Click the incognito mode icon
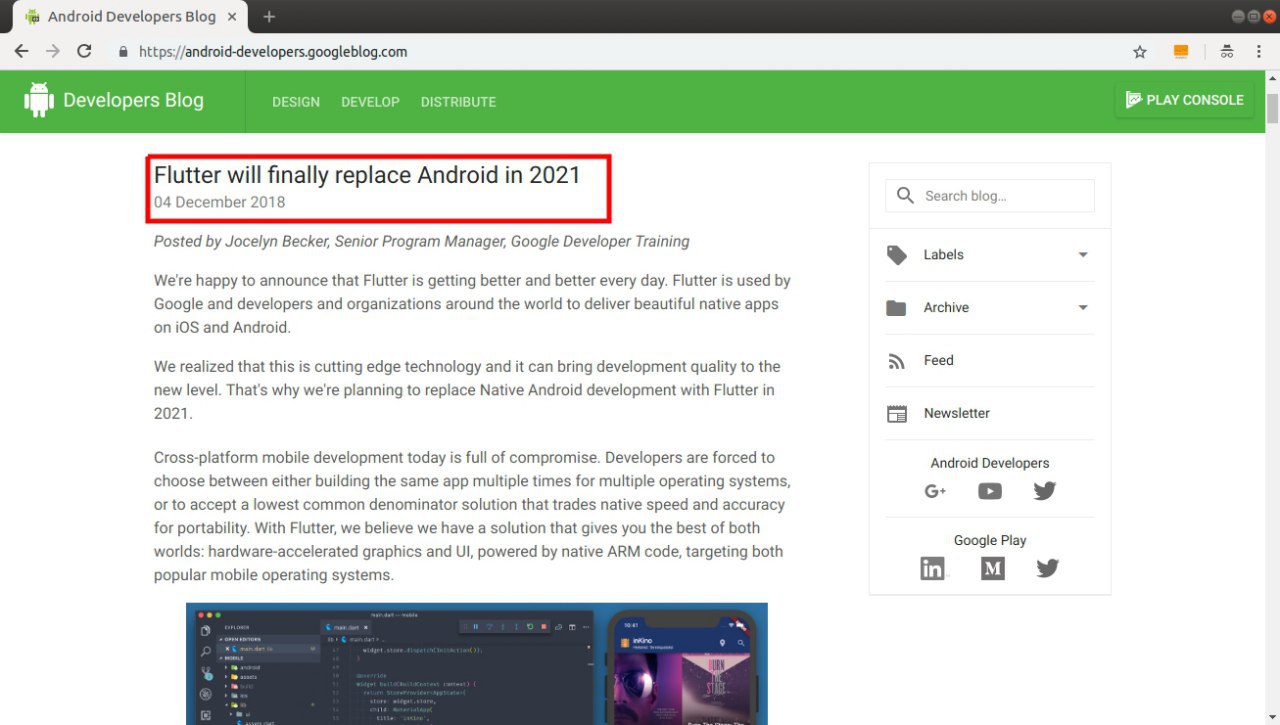Viewport: 1280px width, 725px height. tap(1226, 52)
